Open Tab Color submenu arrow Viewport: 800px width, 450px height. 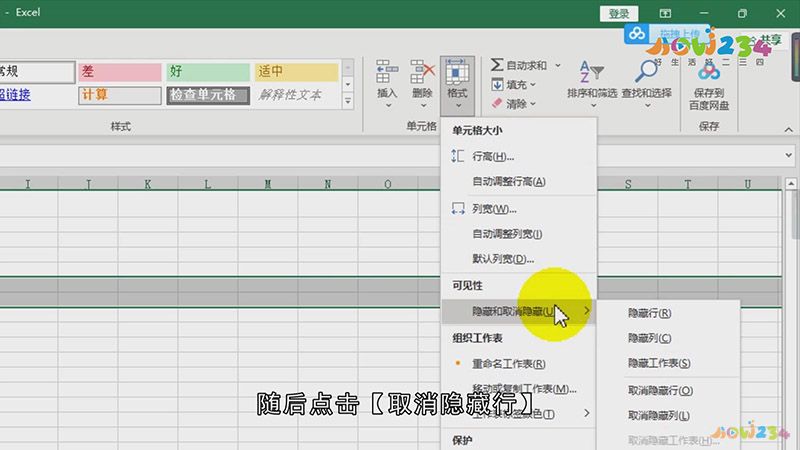587,413
